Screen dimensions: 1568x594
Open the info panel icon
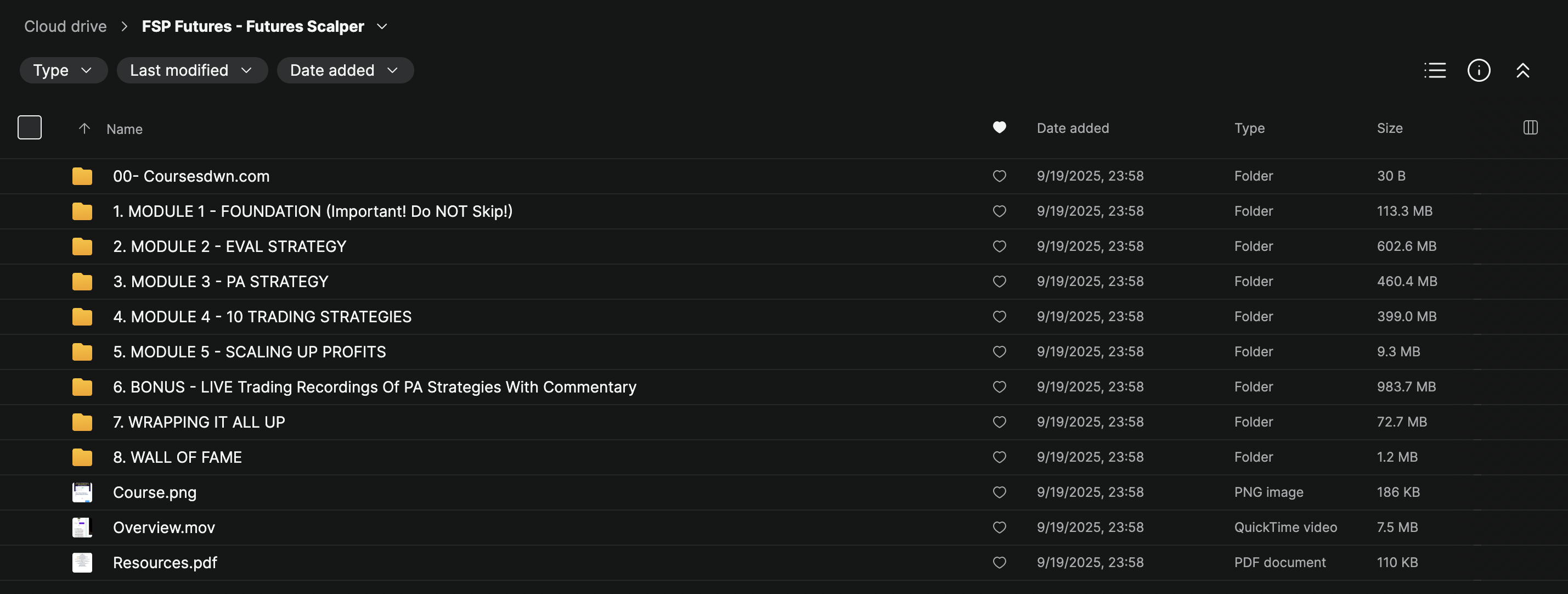[1479, 71]
